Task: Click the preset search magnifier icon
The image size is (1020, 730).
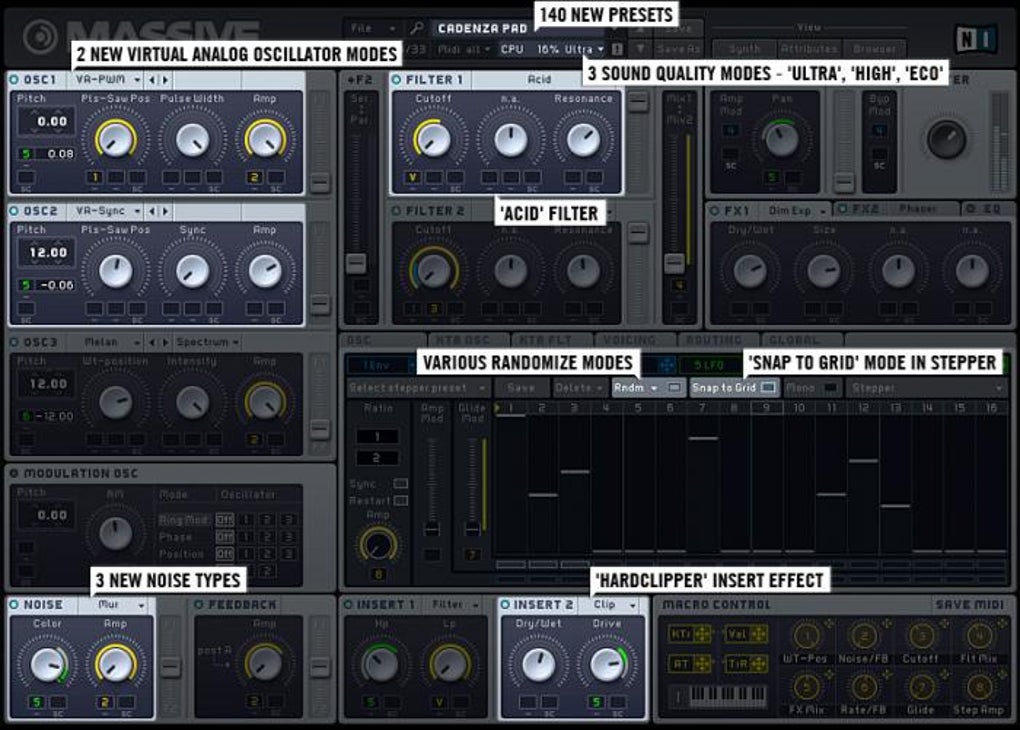Action: [416, 28]
